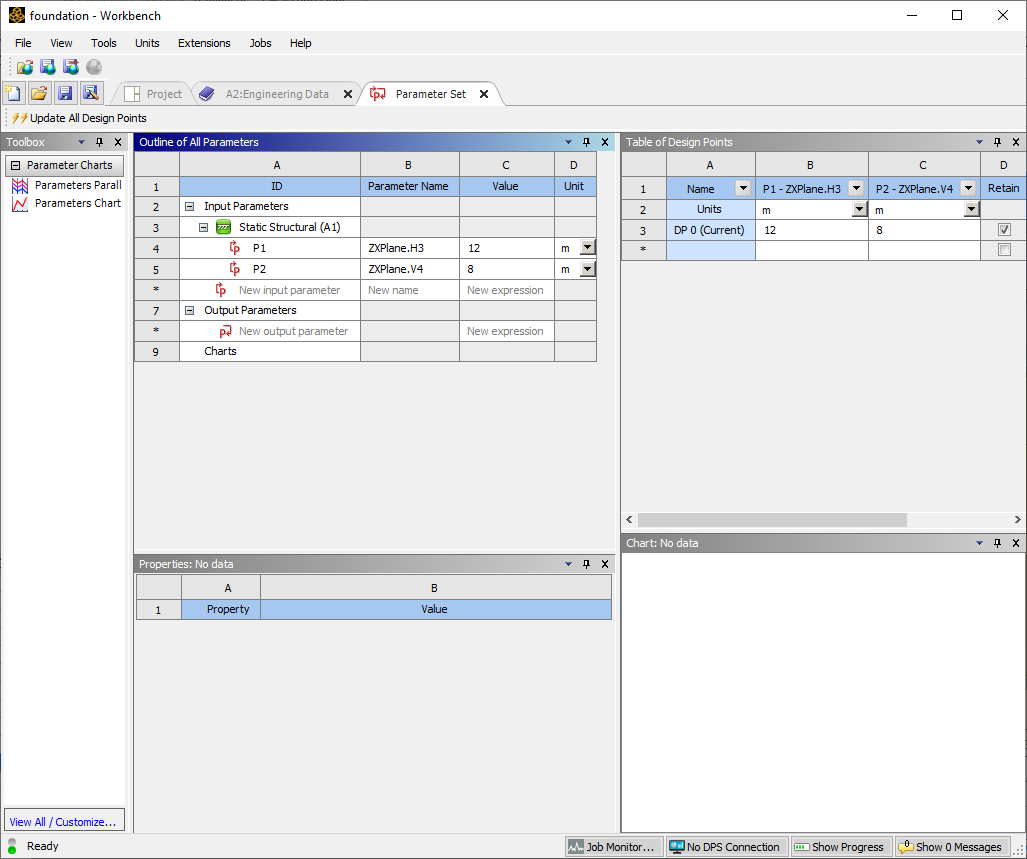Viewport: 1027px width, 859px height.
Task: Click the Import icon in top toolbar
Action: pos(25,67)
